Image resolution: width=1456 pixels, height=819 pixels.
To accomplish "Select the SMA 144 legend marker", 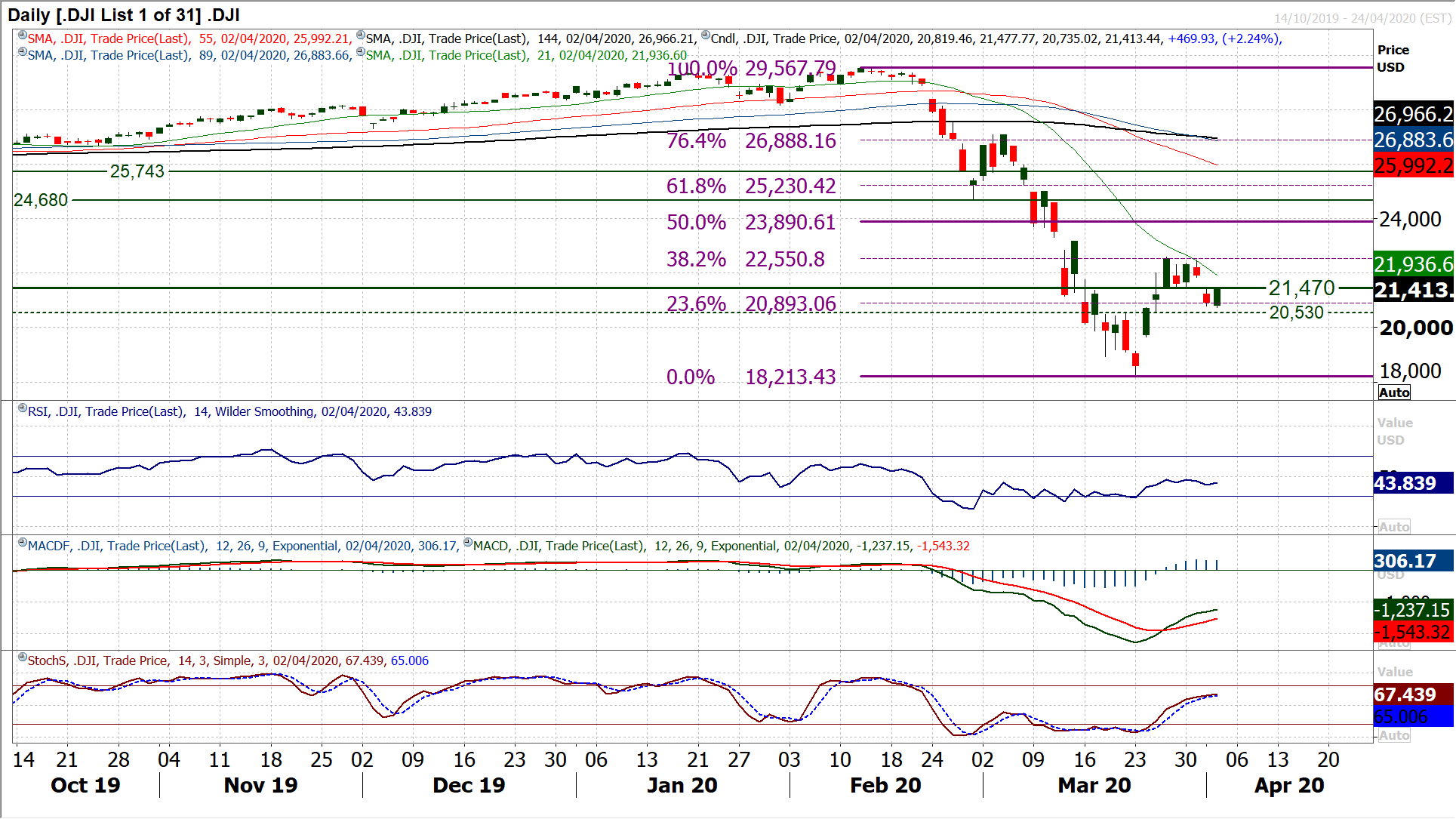I will [361, 35].
